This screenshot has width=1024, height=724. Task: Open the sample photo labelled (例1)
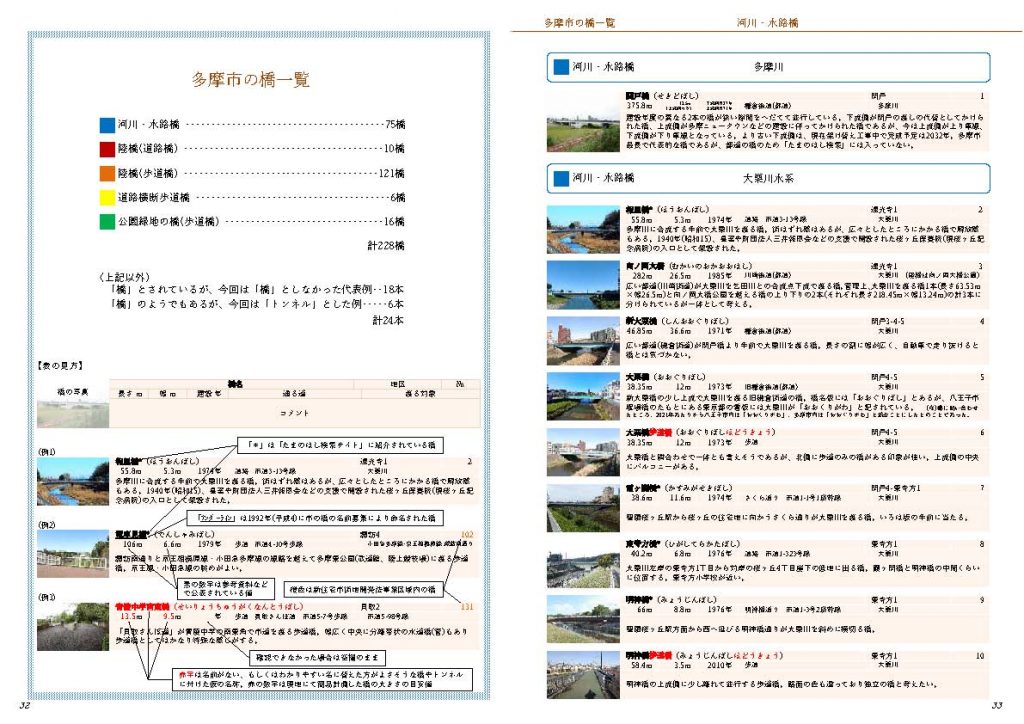point(73,481)
